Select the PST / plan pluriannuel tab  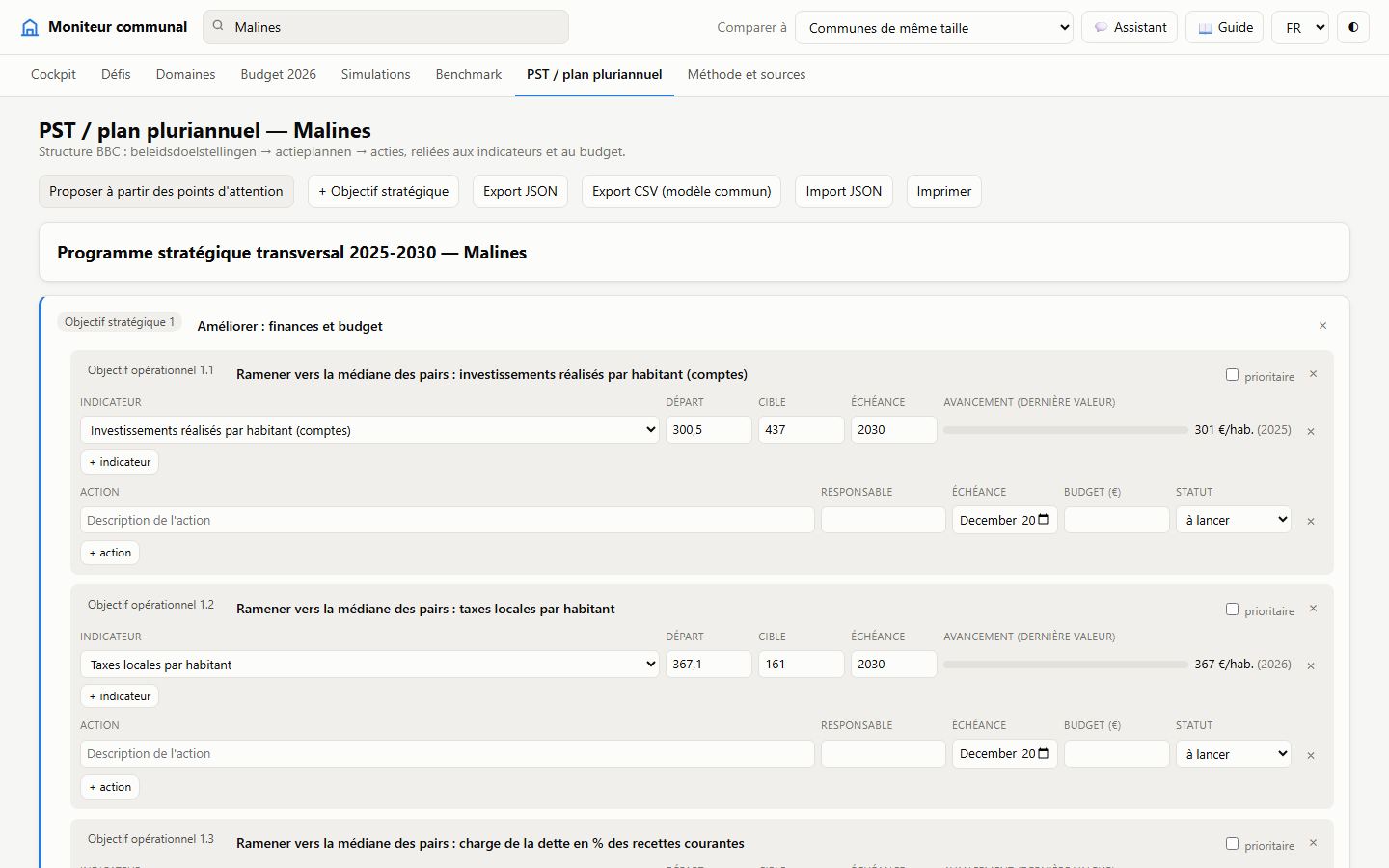(594, 74)
